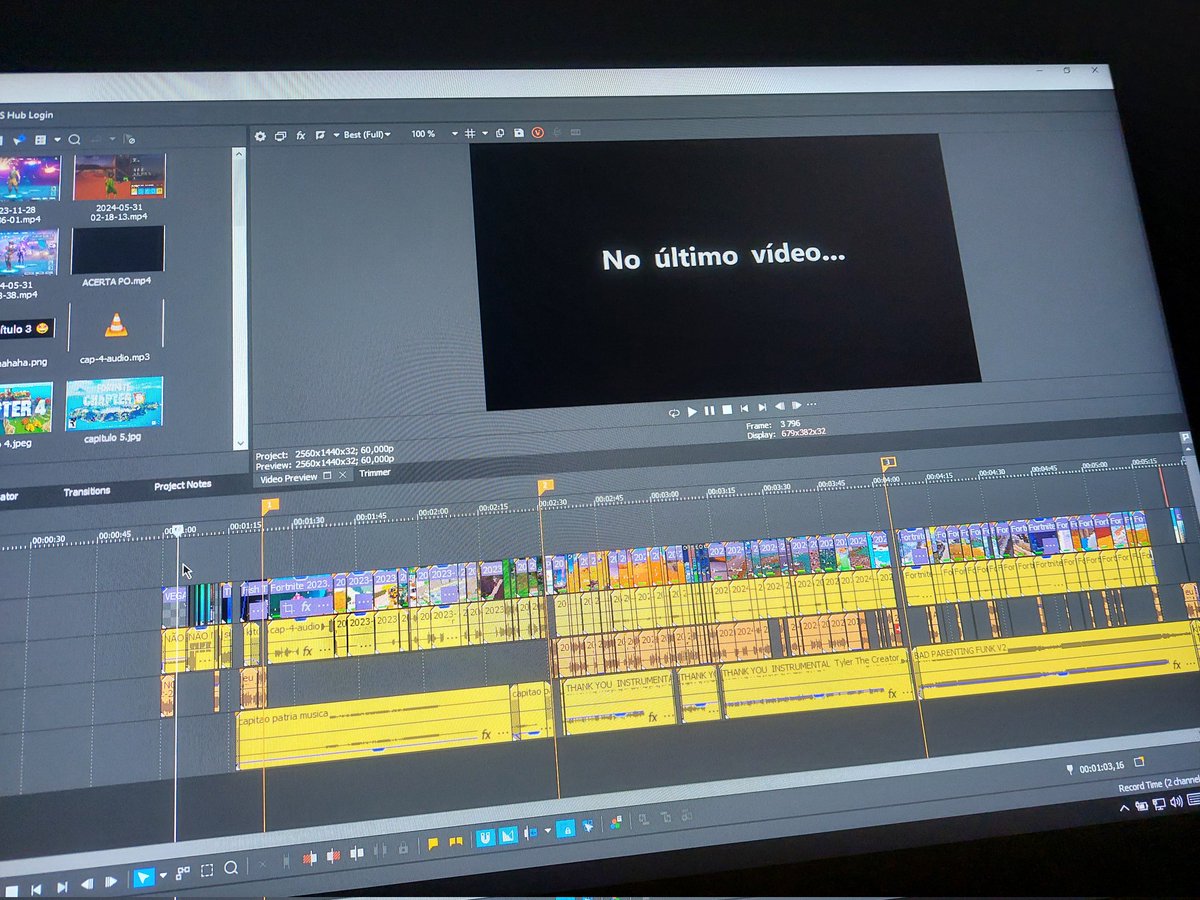Save snapshot to file icon
The image size is (1200, 900).
(x=518, y=132)
